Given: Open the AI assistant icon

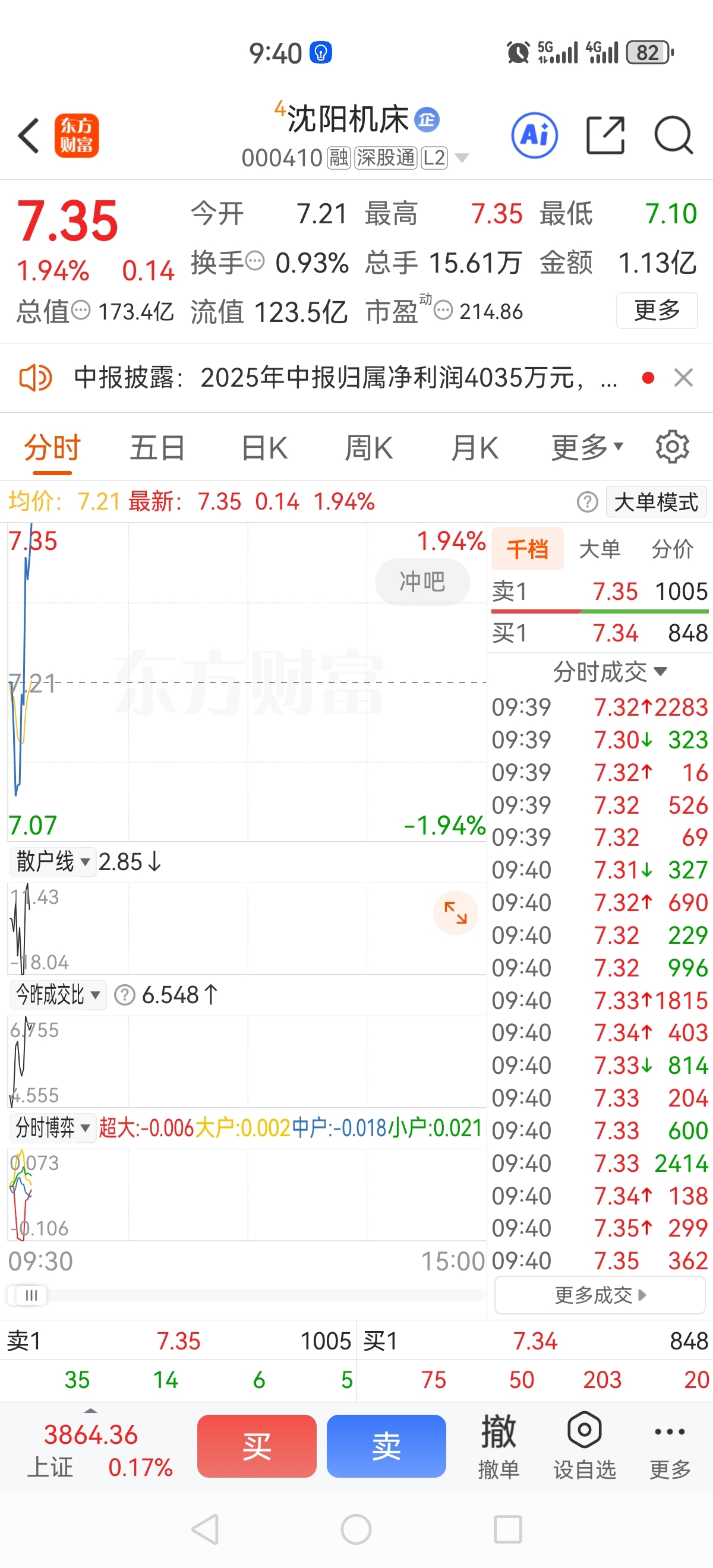Looking at the screenshot, I should tap(534, 135).
